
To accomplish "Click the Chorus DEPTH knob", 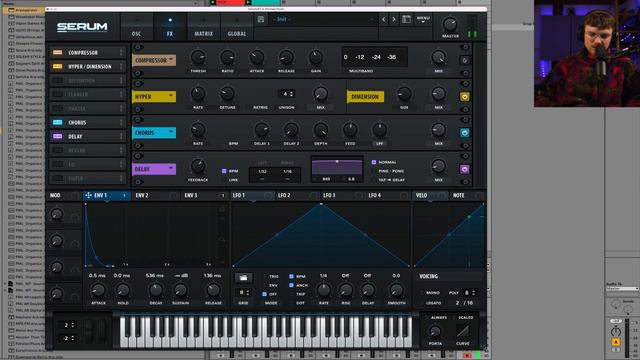I will [320, 130].
